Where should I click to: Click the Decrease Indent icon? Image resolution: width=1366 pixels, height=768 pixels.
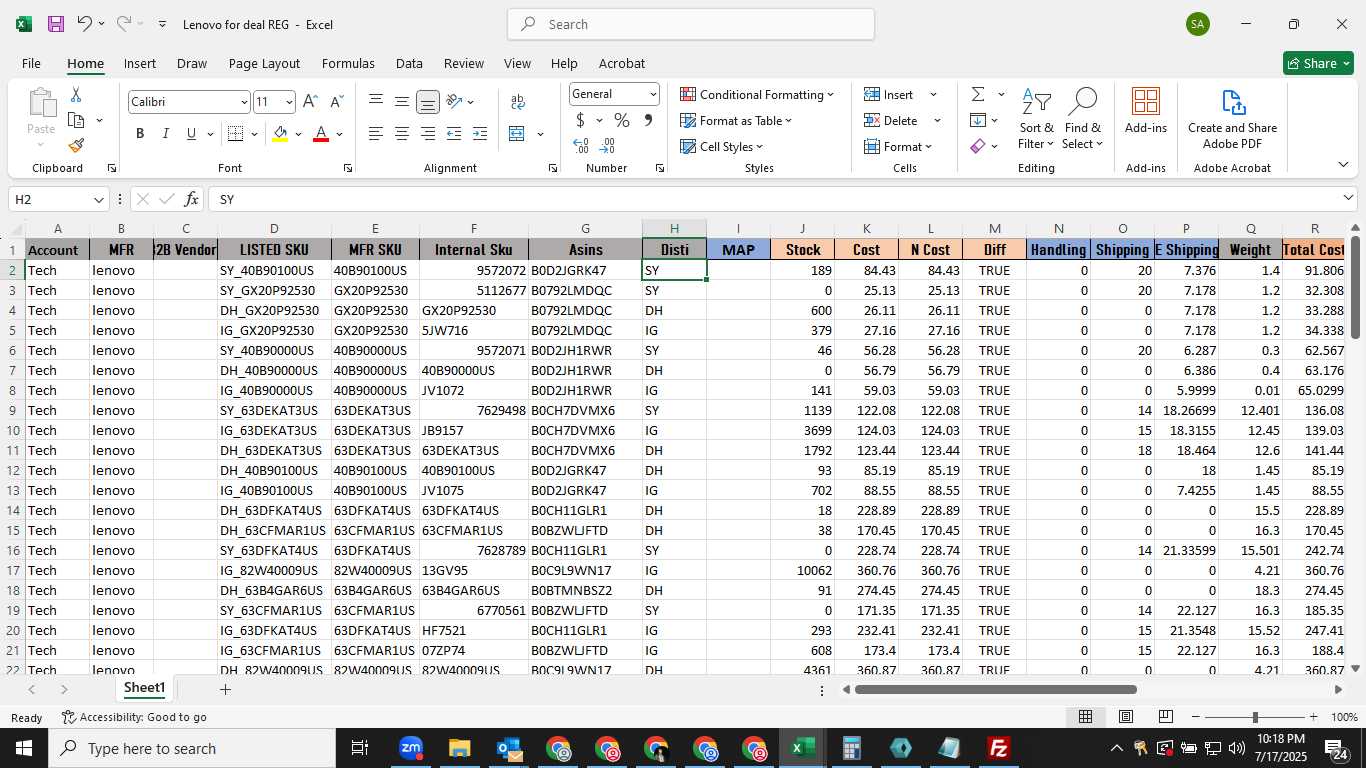point(454,134)
